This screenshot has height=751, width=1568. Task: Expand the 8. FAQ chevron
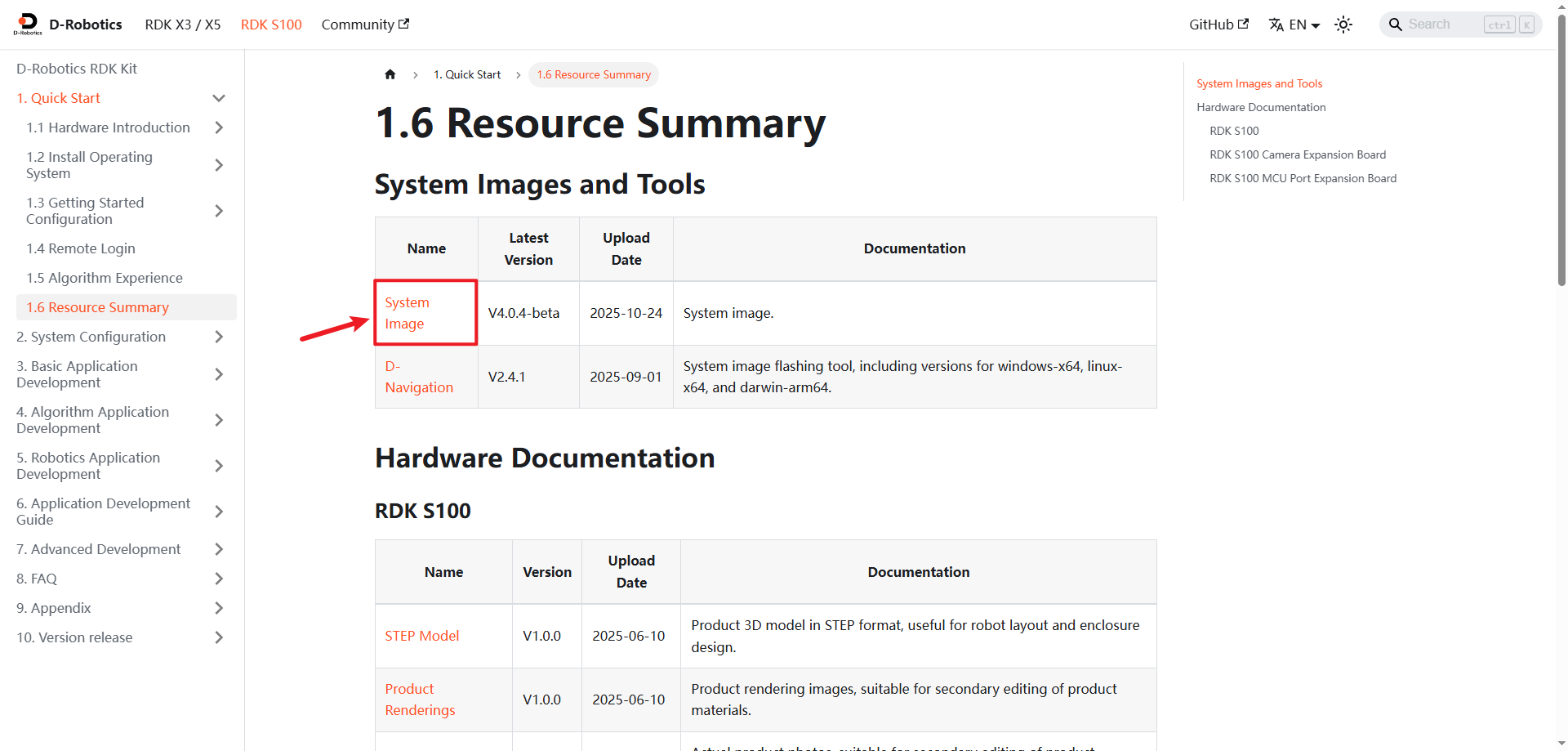[x=219, y=579]
